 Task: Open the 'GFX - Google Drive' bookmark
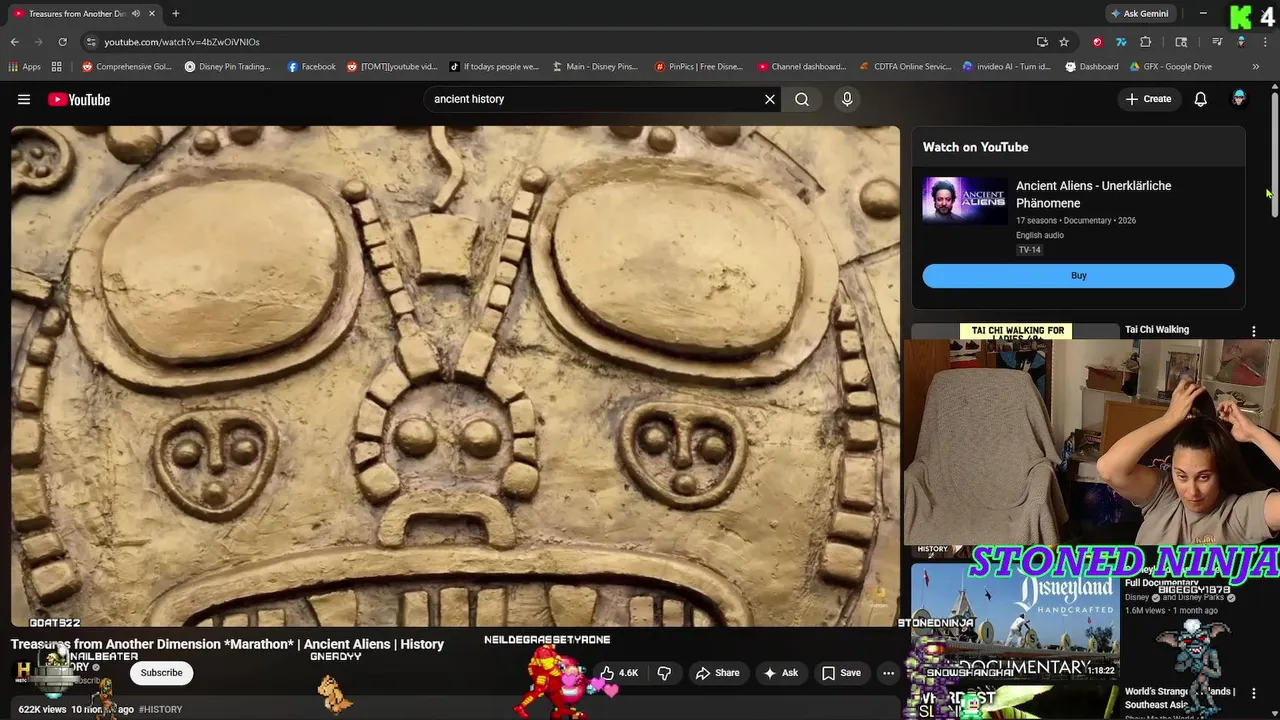pos(1171,67)
